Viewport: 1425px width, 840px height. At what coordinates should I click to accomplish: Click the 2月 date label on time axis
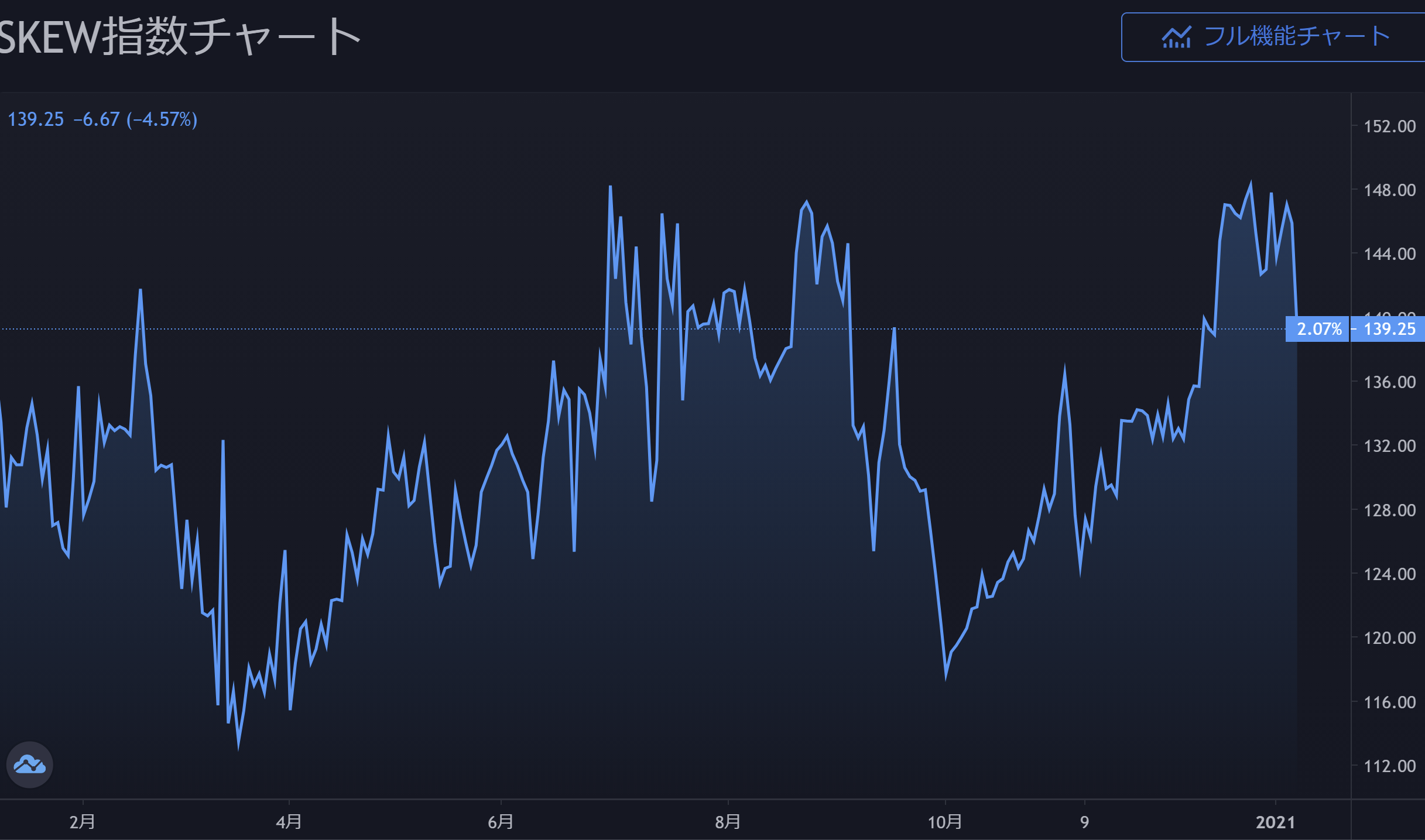[x=82, y=822]
